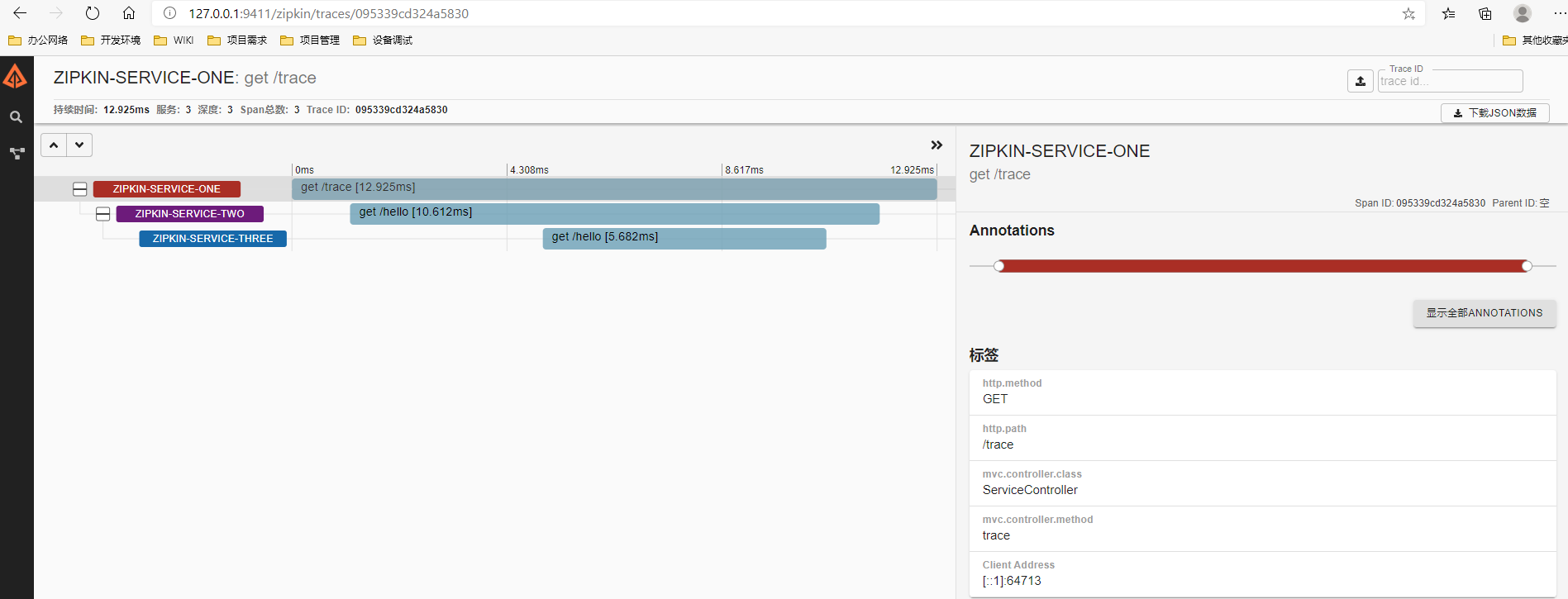1568x599 pixels.
Task: Click the get /hello 10.612ms span bar
Action: click(x=615, y=214)
